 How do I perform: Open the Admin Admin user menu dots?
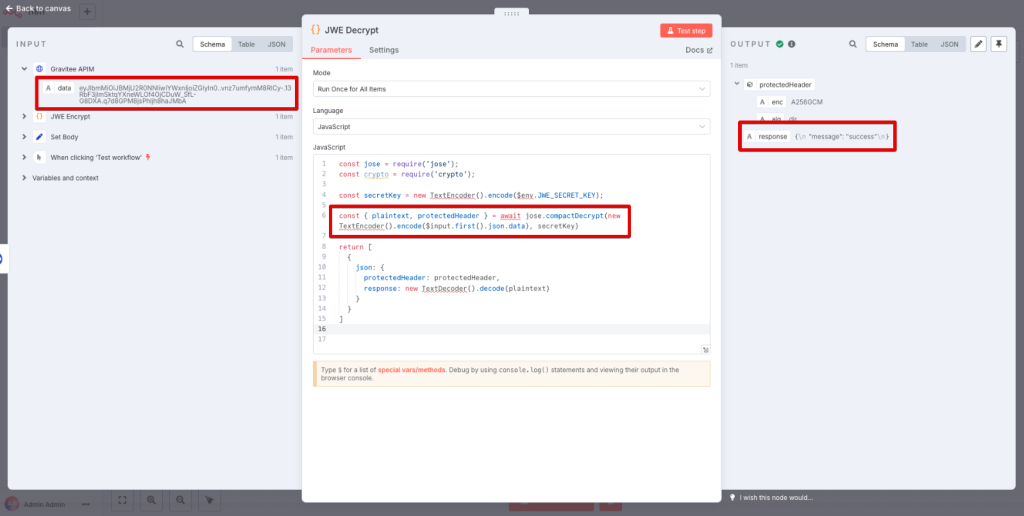click(86, 504)
